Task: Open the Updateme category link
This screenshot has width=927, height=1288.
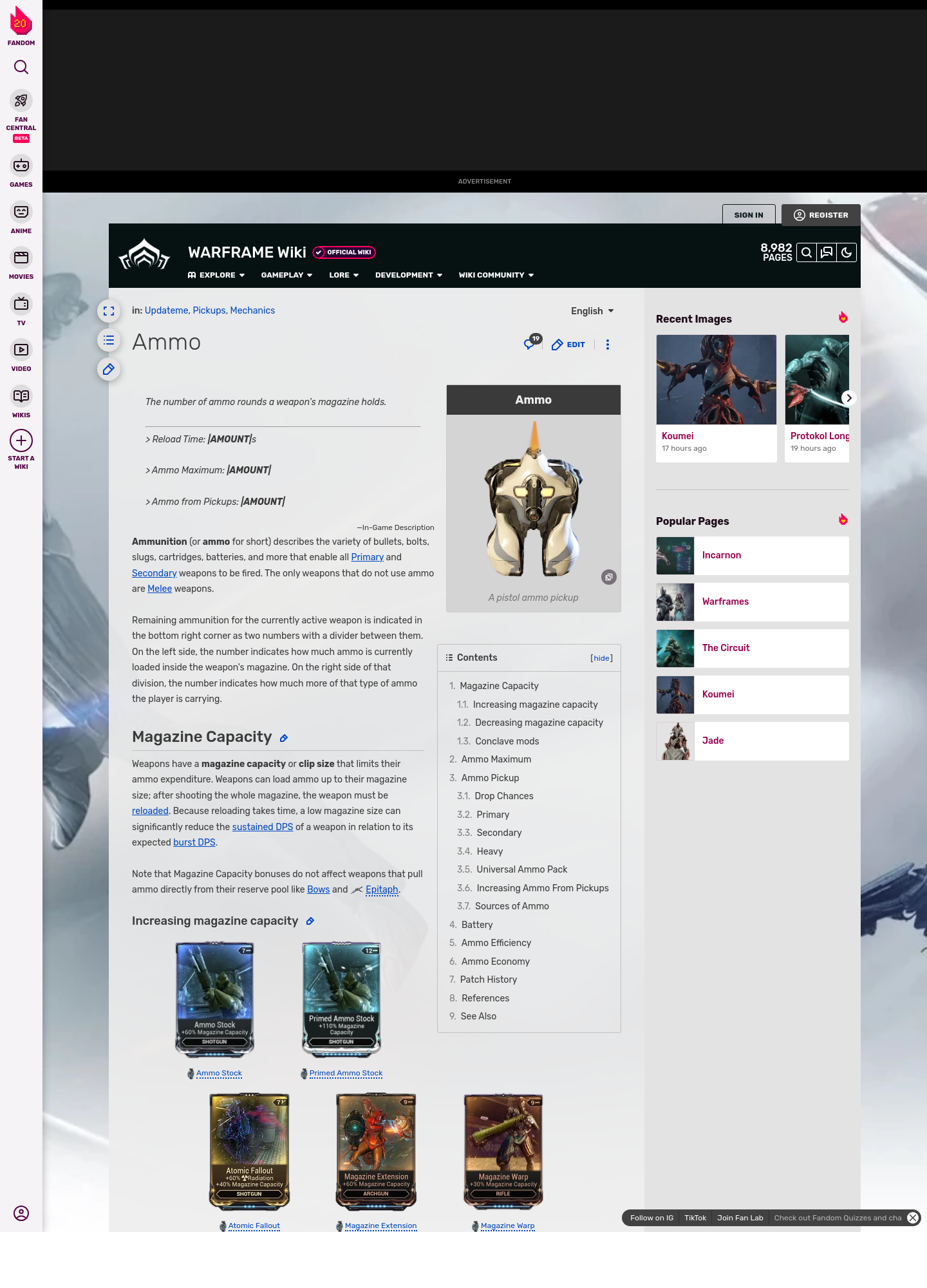Action: (x=166, y=310)
